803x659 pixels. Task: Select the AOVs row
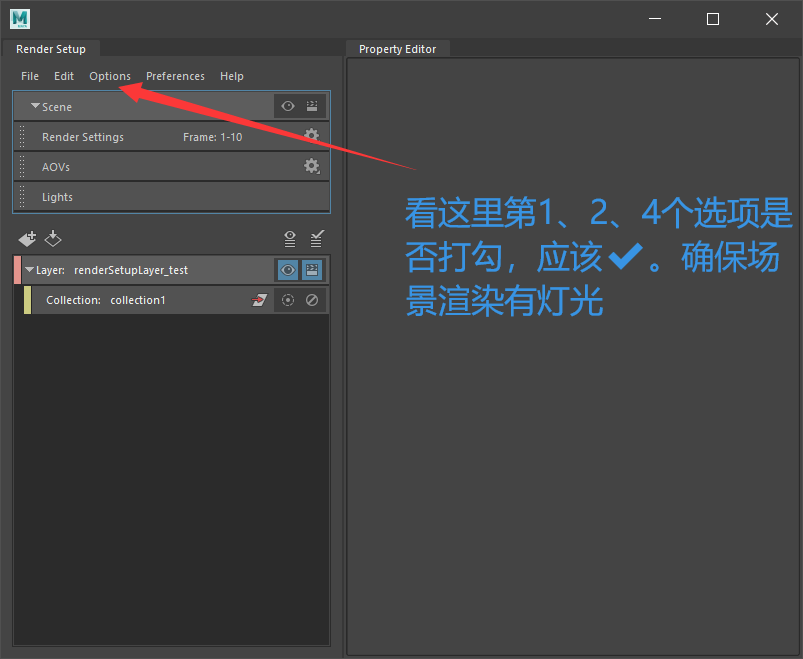point(171,167)
